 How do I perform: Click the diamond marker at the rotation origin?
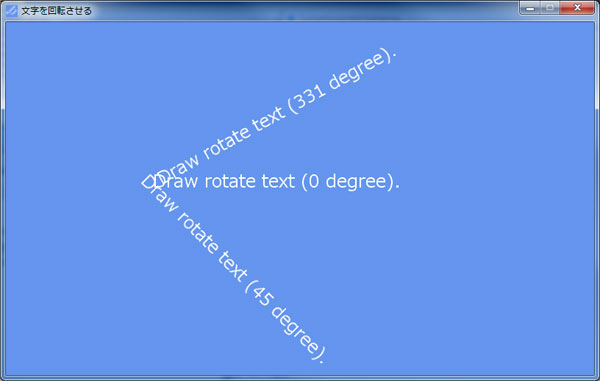pyautogui.click(x=147, y=182)
